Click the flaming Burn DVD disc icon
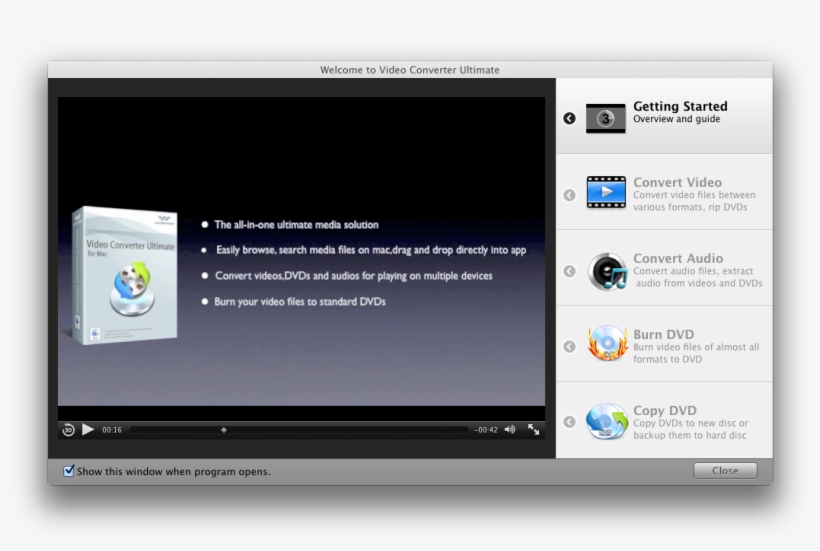This screenshot has height=551, width=820. [607, 345]
